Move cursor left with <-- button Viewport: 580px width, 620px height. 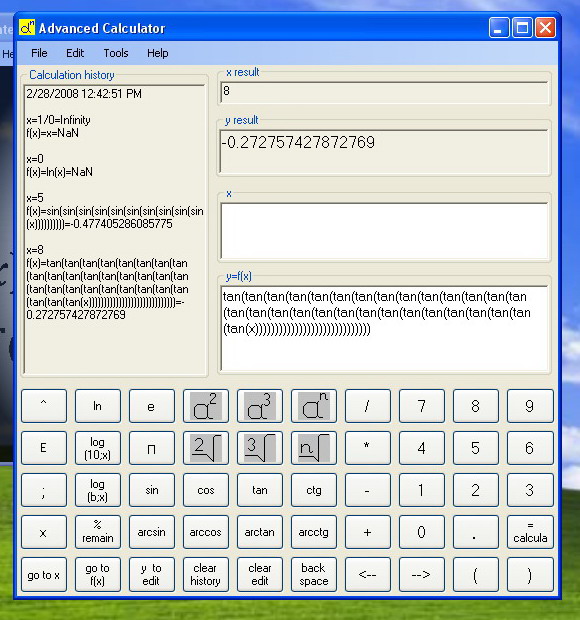click(368, 575)
